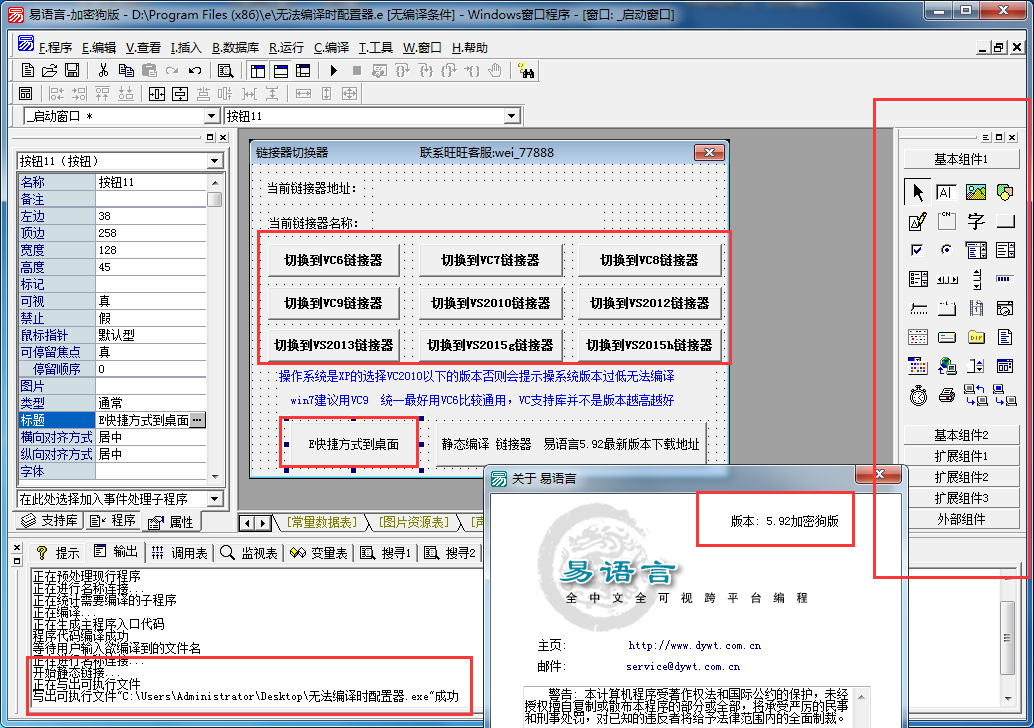Expand the 按钮11（按钮） object dropdown in properties
The image size is (1034, 728).
tap(215, 161)
